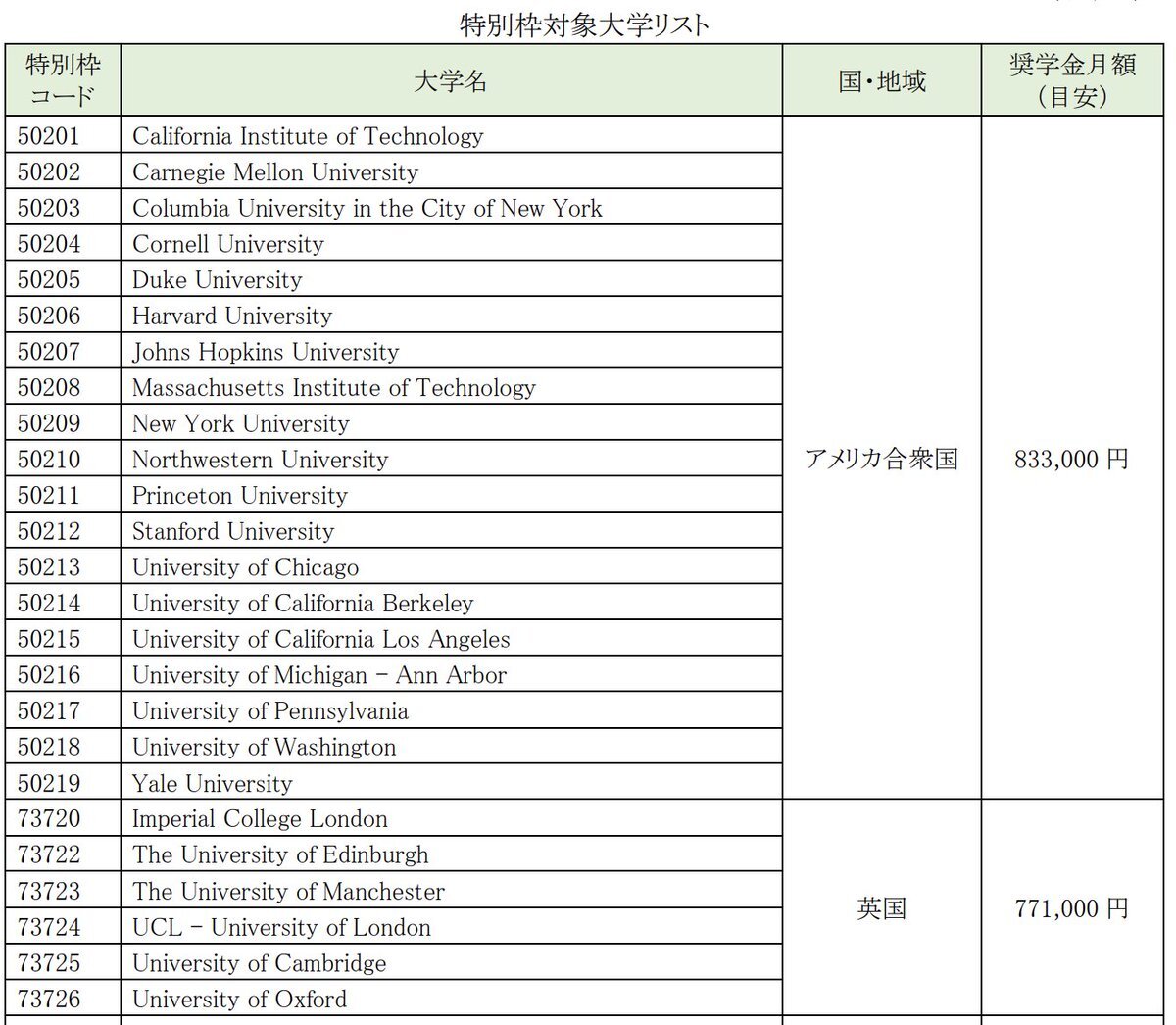Select code cell 50206
Viewport: 1176px width, 1025px height.
click(63, 316)
